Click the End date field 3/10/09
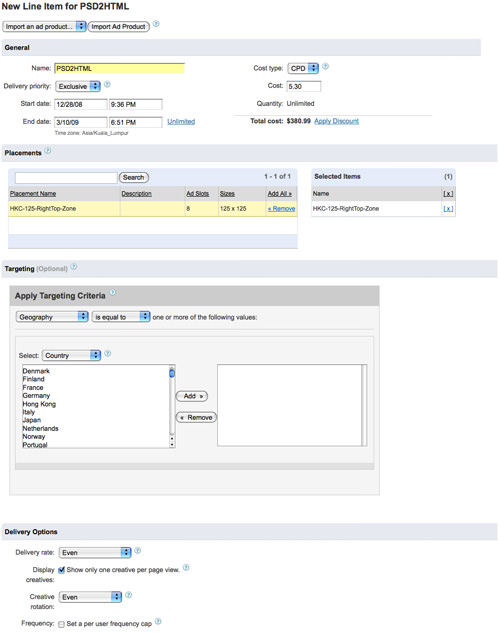500x634 pixels. 81,122
